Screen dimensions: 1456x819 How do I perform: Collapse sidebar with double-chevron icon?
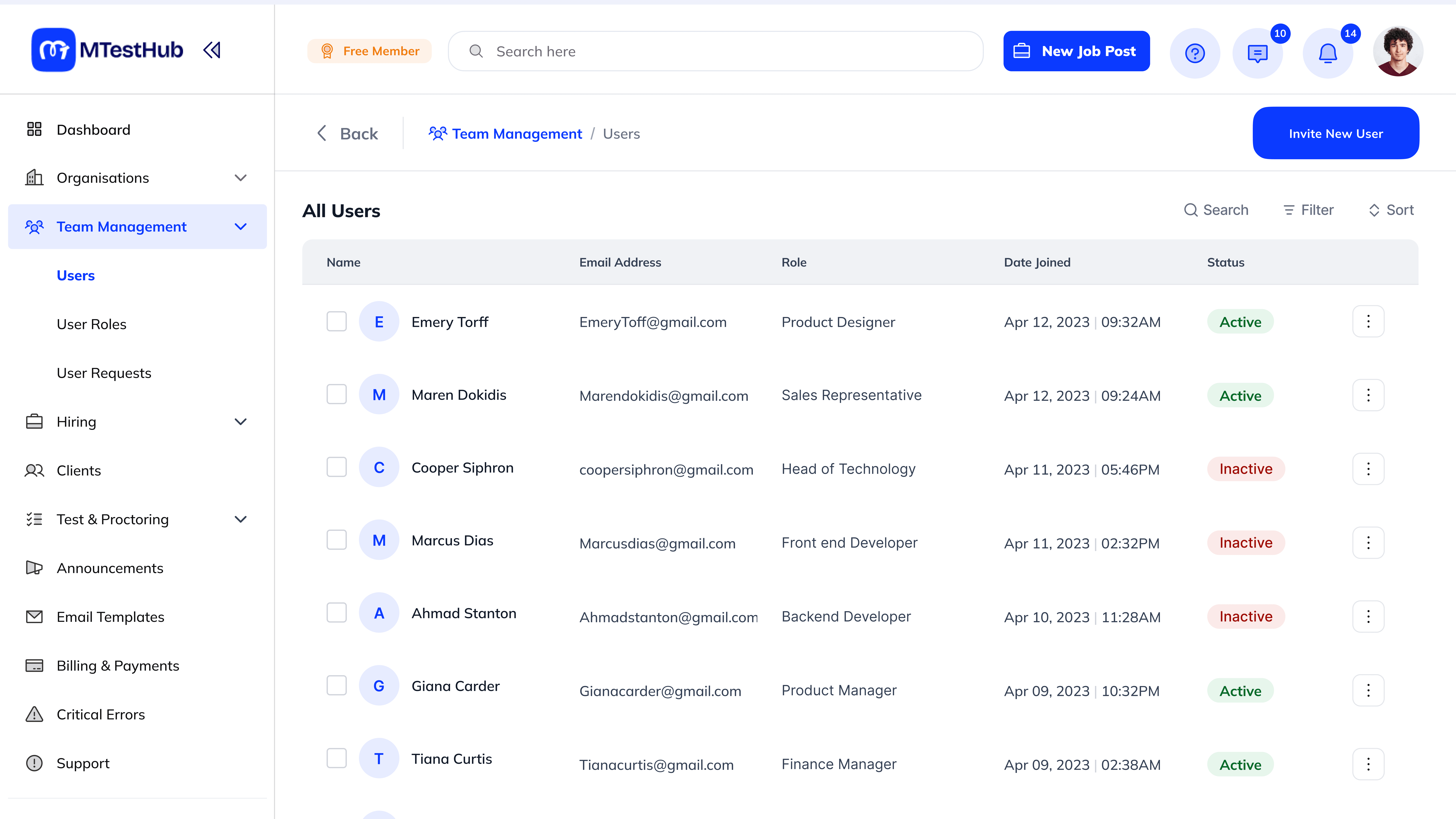pos(212,50)
